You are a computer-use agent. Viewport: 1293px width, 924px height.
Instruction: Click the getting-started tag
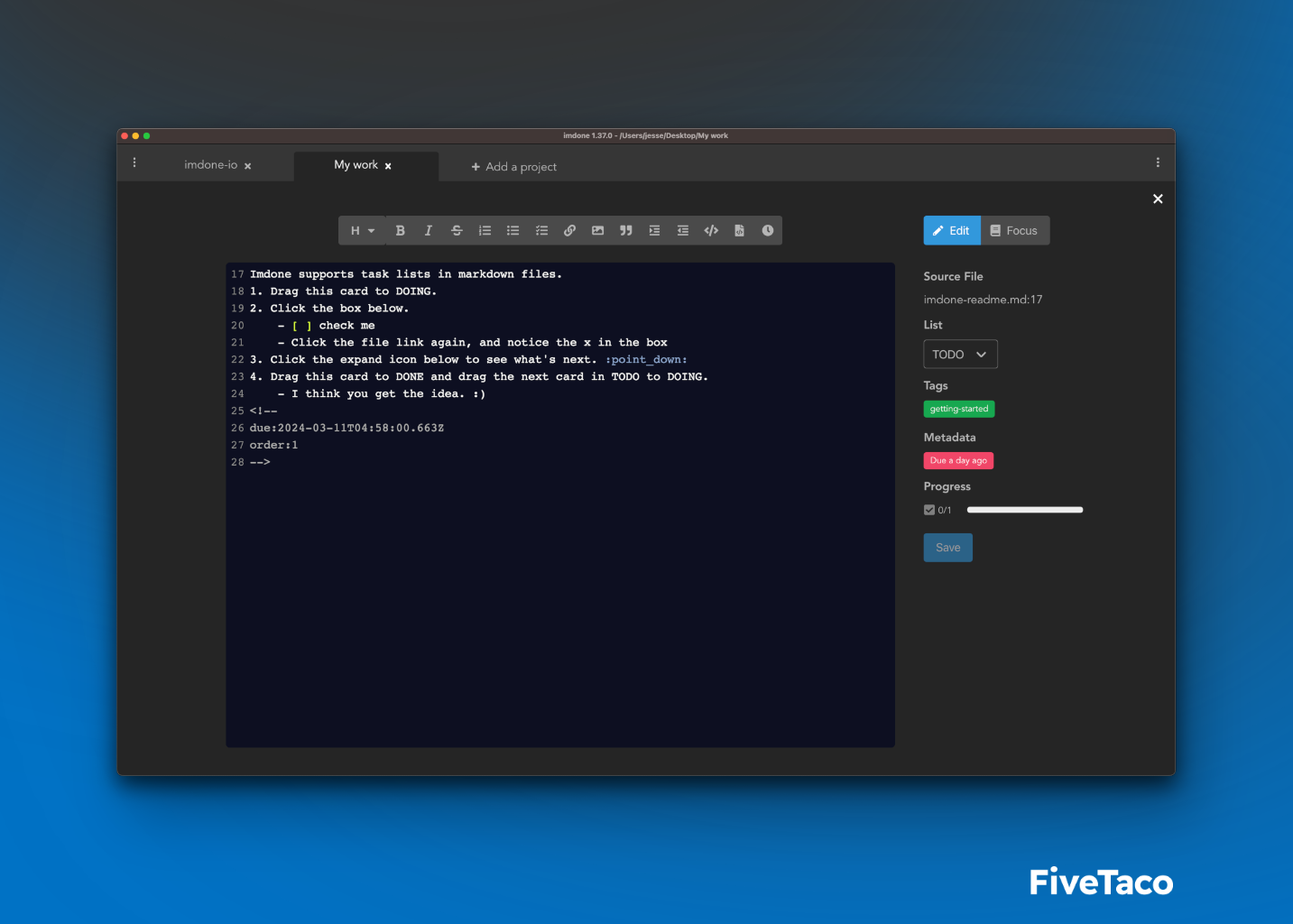pos(959,409)
